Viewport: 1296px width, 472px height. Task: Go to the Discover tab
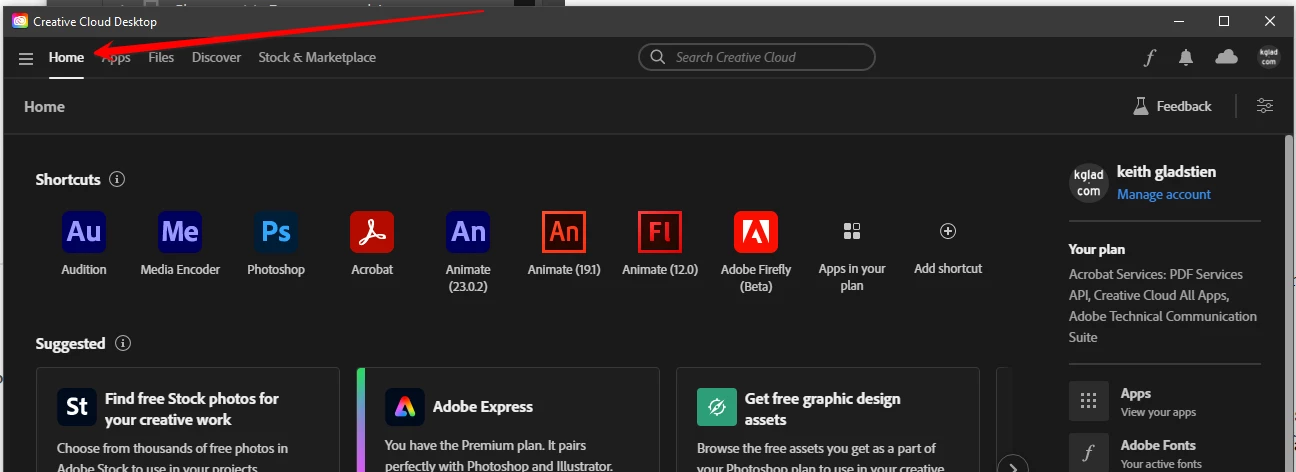click(216, 58)
